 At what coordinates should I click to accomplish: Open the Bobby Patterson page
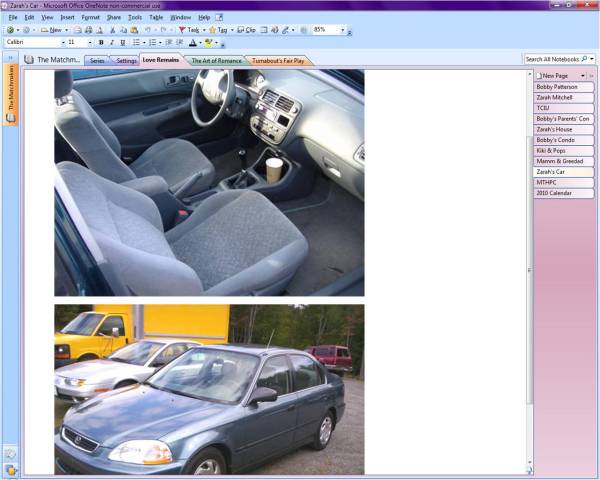(564, 87)
